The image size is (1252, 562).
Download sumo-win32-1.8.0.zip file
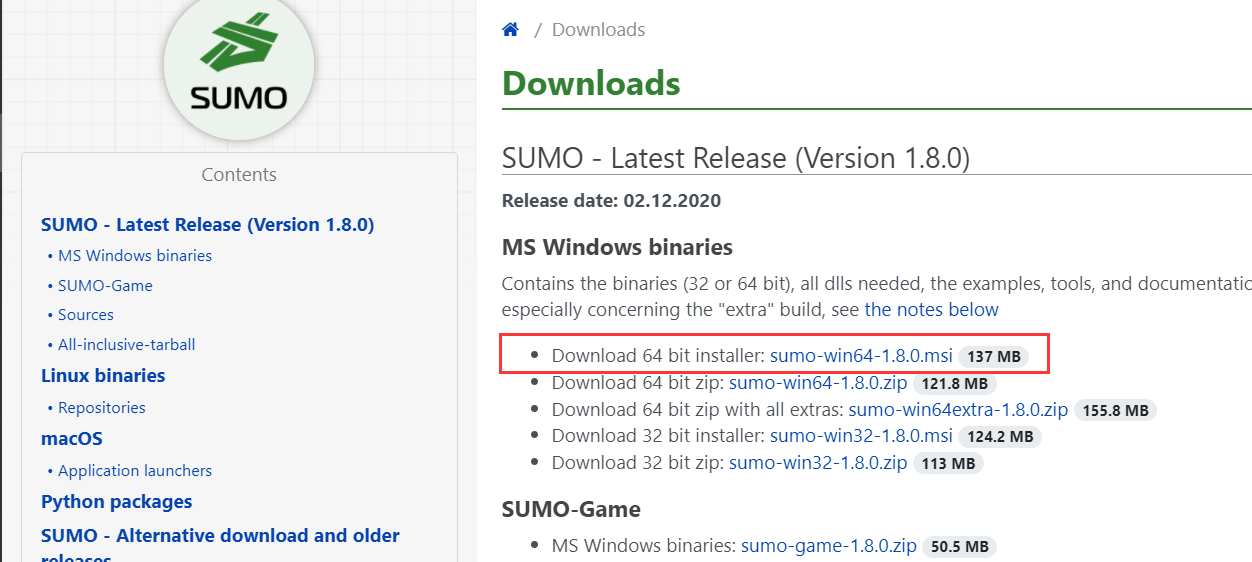coord(818,463)
